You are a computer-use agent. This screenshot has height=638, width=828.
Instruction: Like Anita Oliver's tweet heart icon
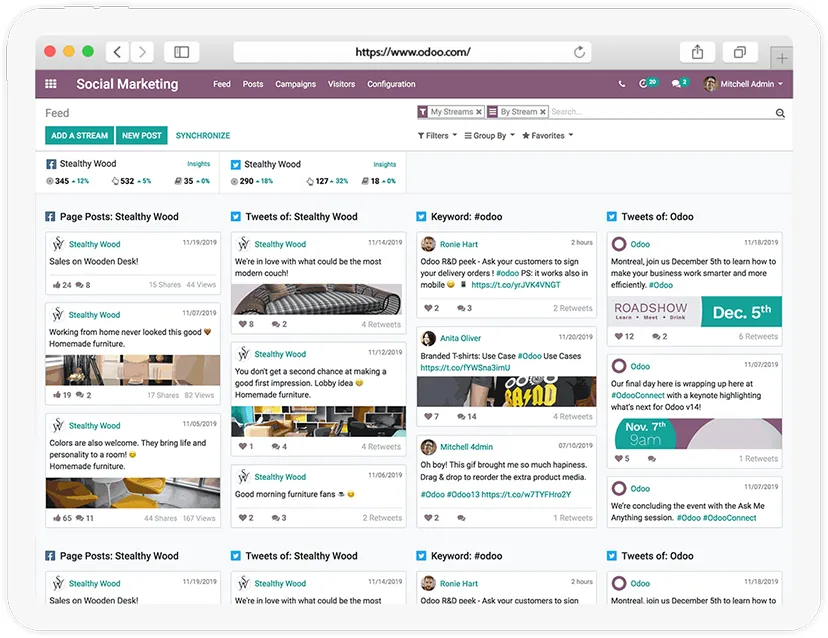click(428, 416)
